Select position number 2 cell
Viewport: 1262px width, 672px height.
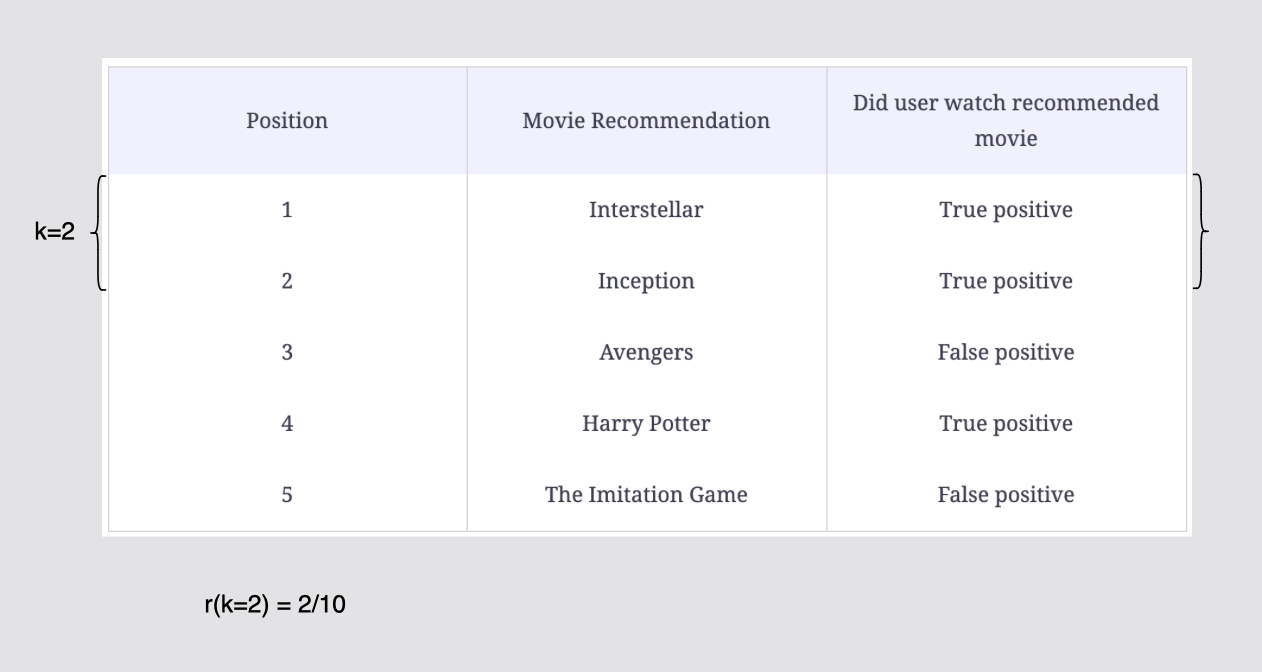pyautogui.click(x=287, y=281)
